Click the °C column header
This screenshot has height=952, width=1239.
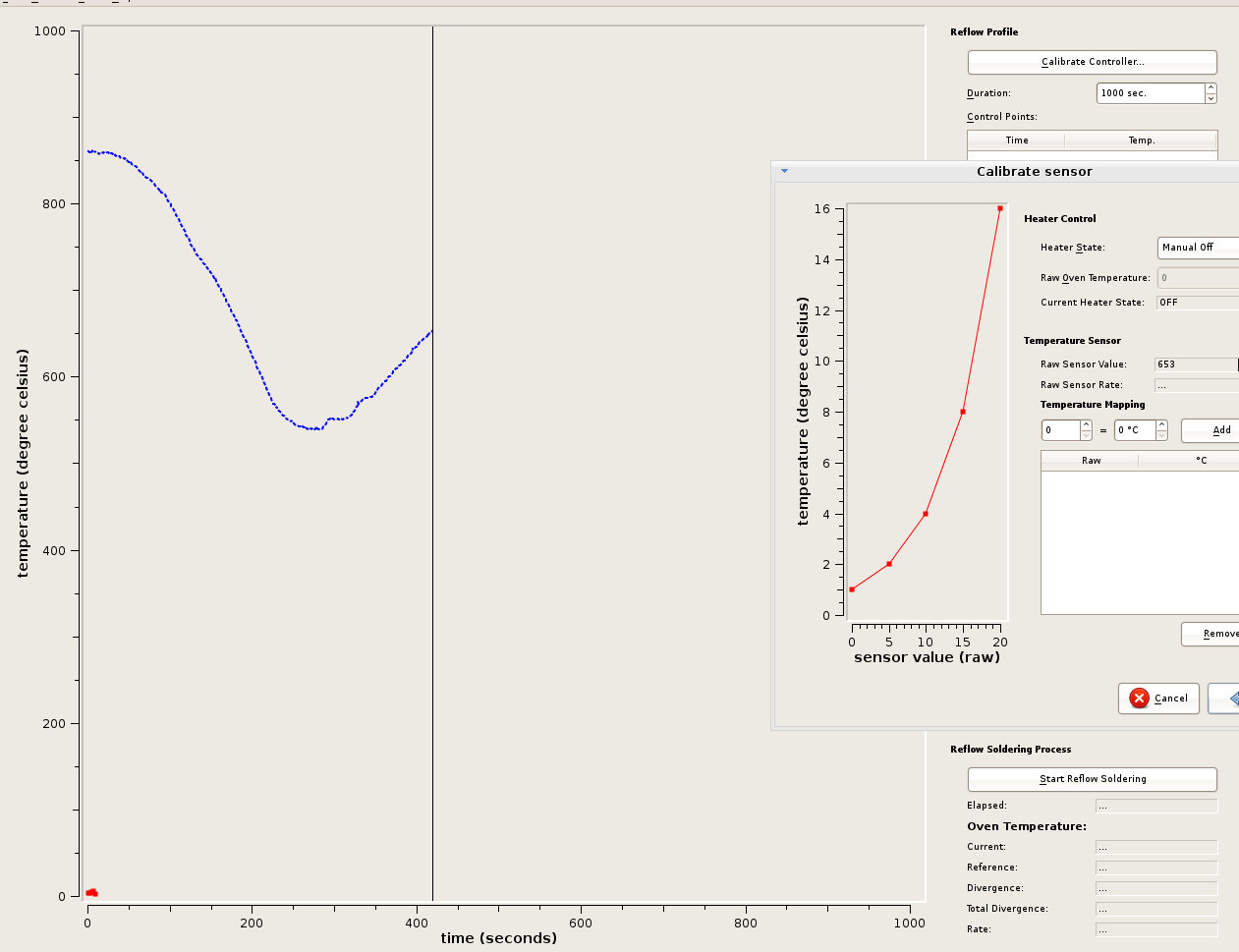pos(1199,461)
